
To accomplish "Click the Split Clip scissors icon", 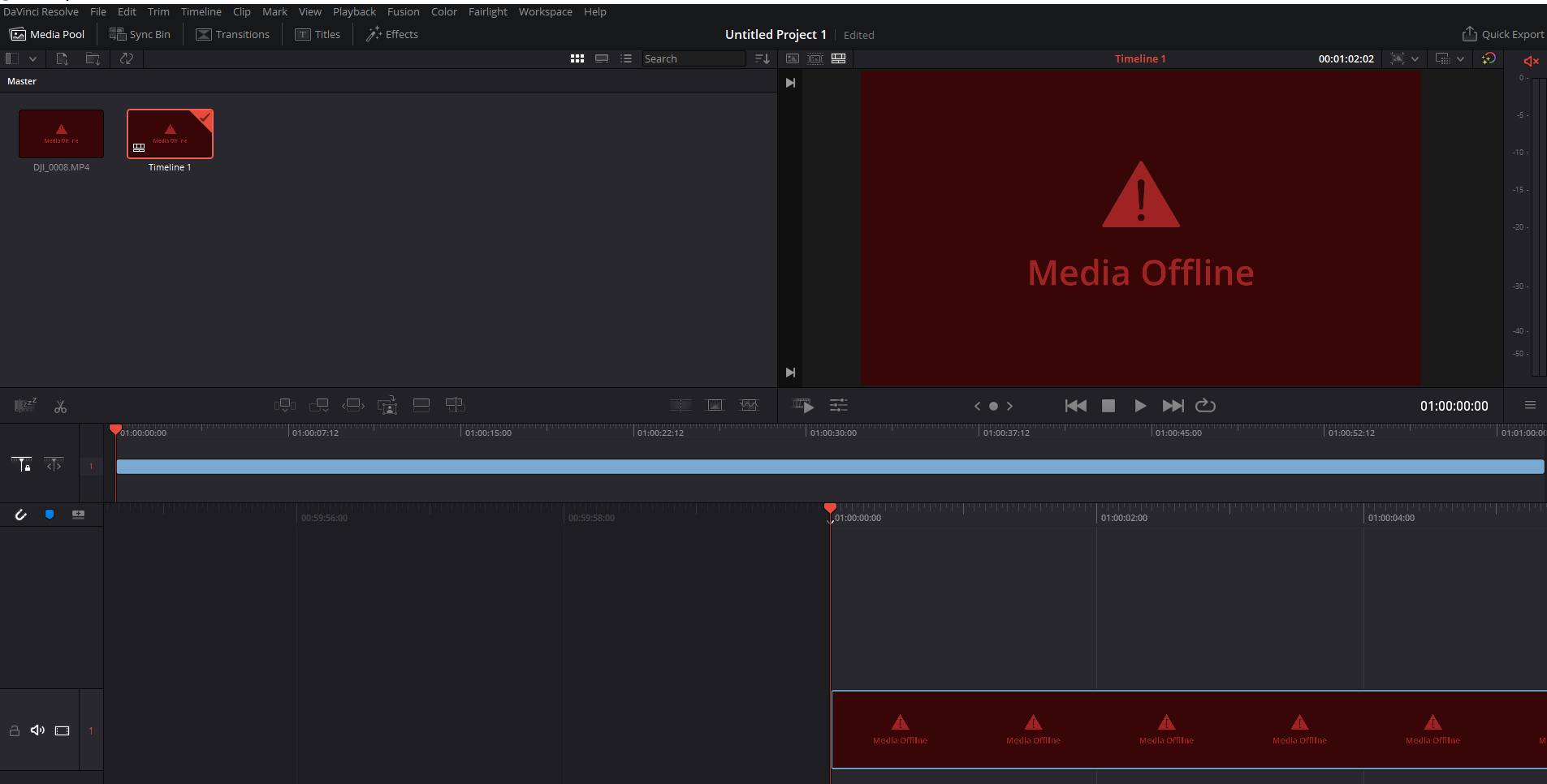I will (x=60, y=406).
